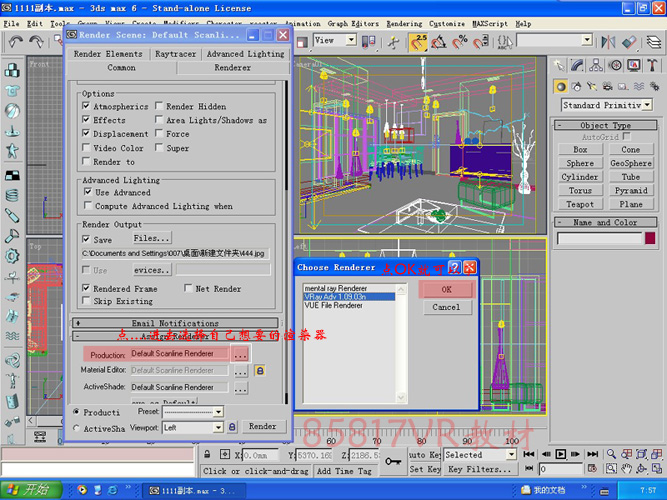Click the selection lock padlock icon
667x500 pixels.
coord(207,454)
